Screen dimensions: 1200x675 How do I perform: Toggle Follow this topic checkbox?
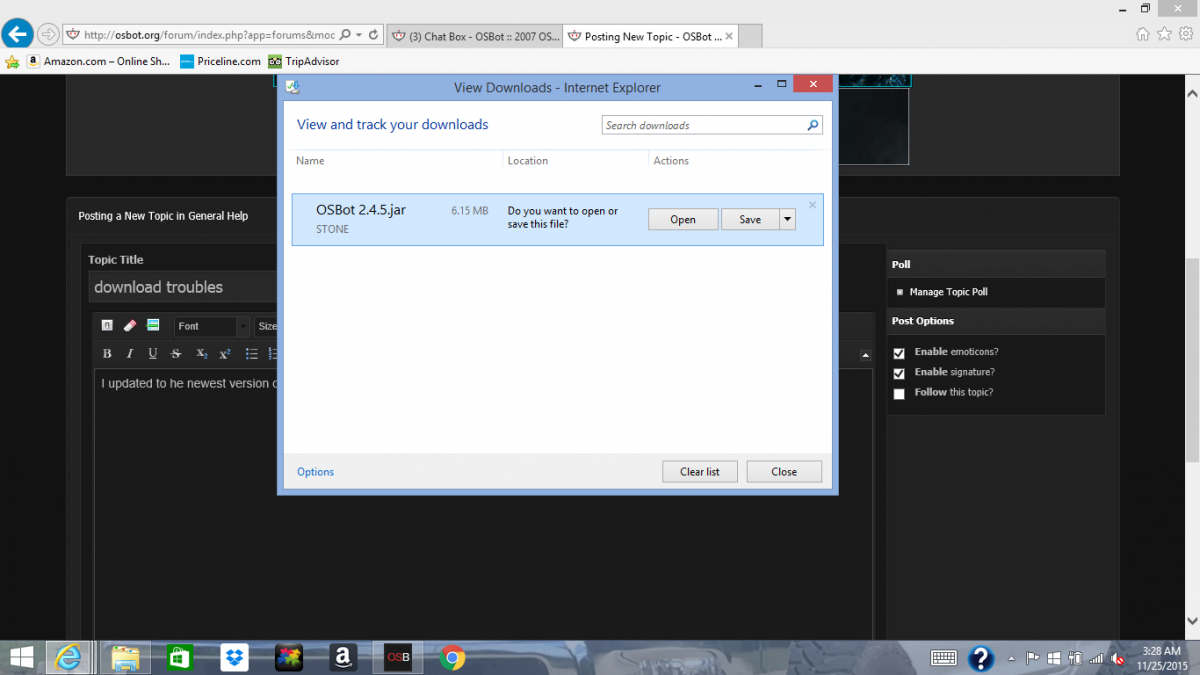pos(899,394)
